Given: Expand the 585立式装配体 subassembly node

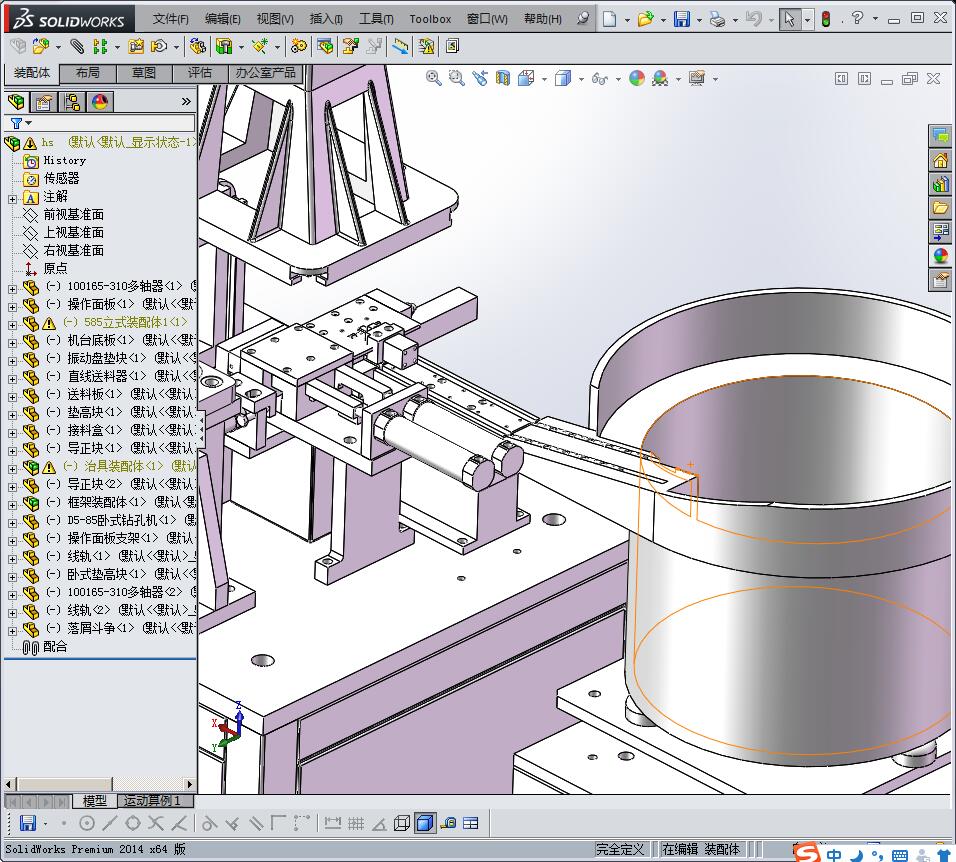Looking at the screenshot, I should pyautogui.click(x=12, y=324).
